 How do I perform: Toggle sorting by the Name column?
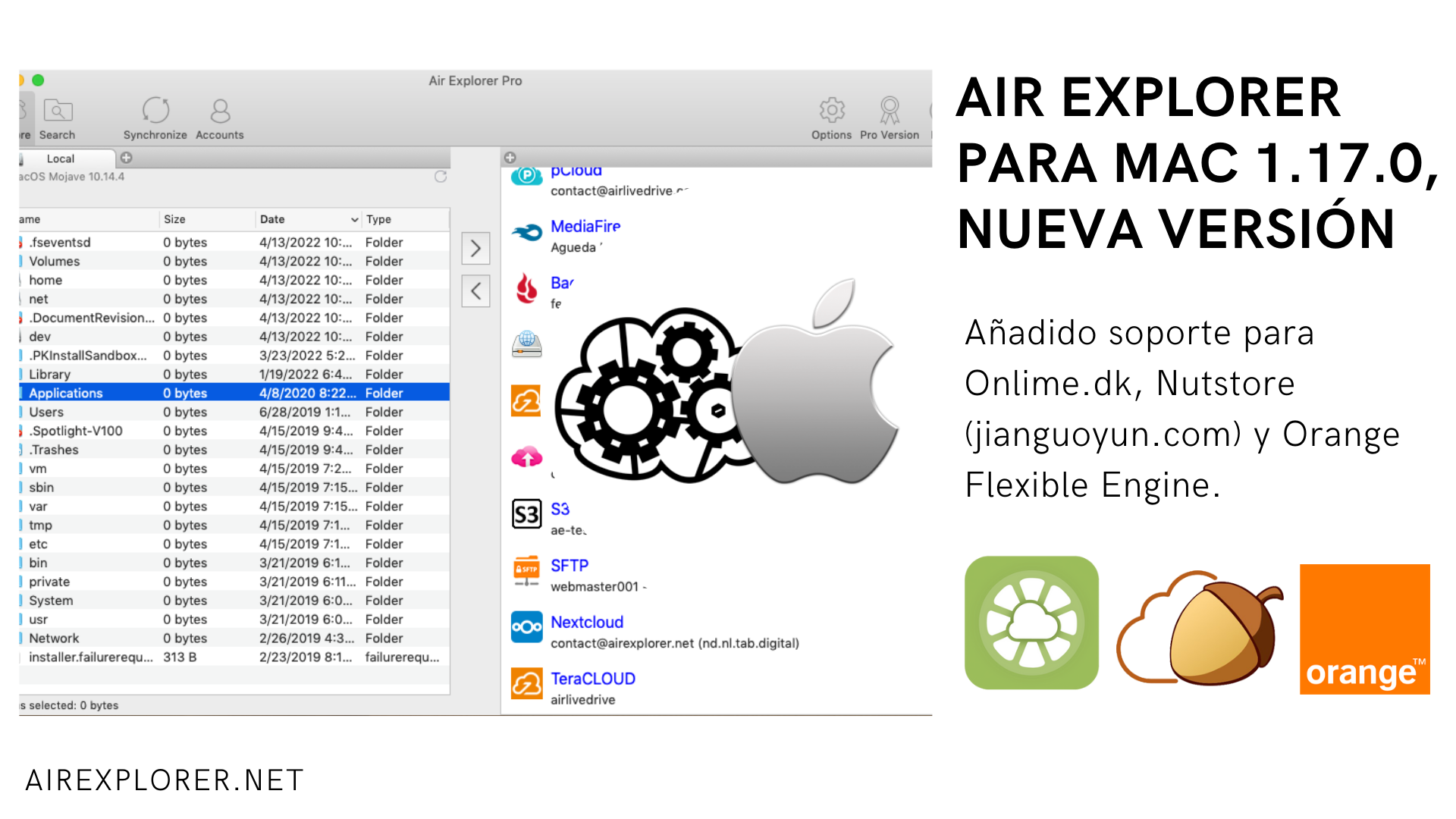30,219
